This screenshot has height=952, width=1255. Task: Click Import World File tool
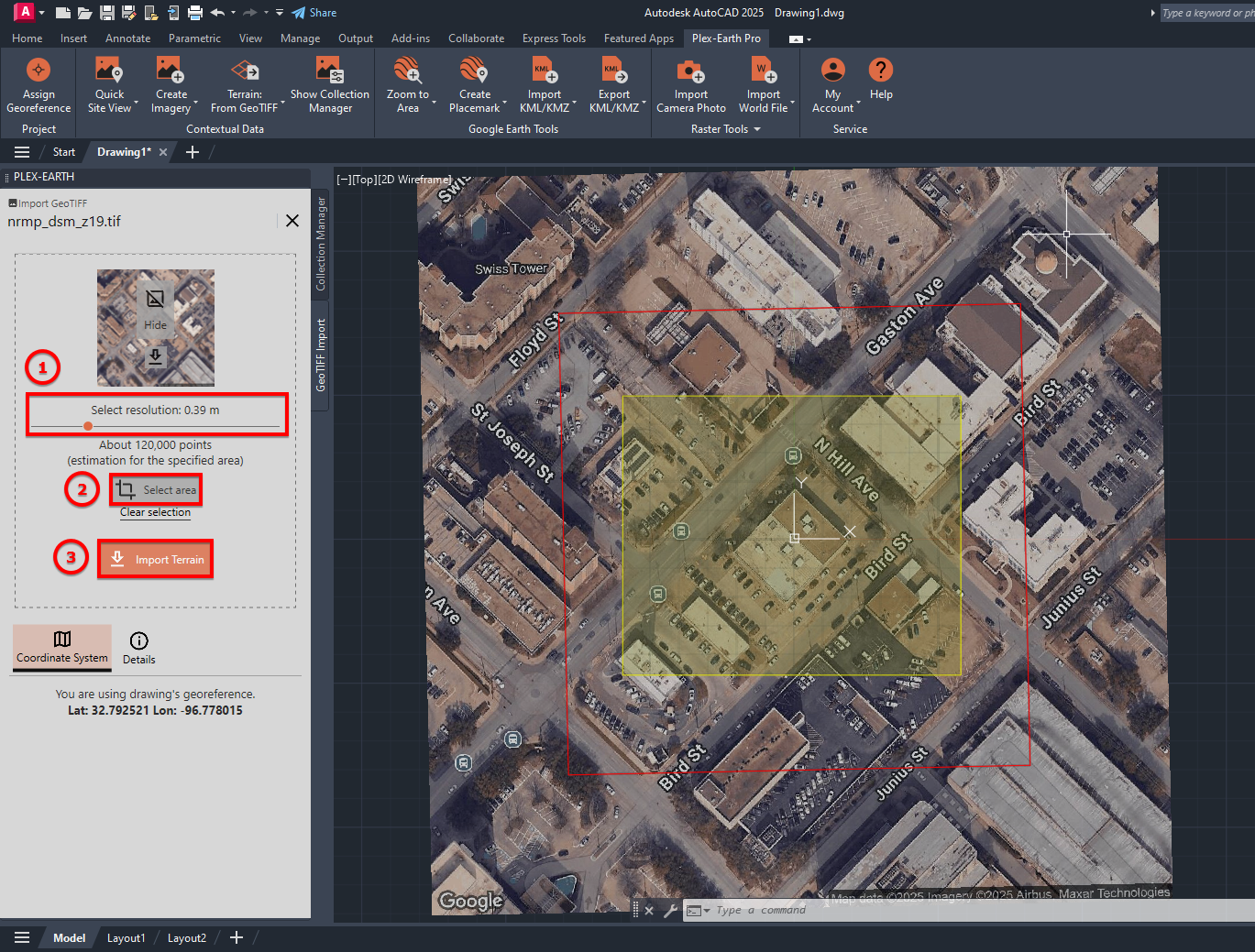tap(764, 86)
